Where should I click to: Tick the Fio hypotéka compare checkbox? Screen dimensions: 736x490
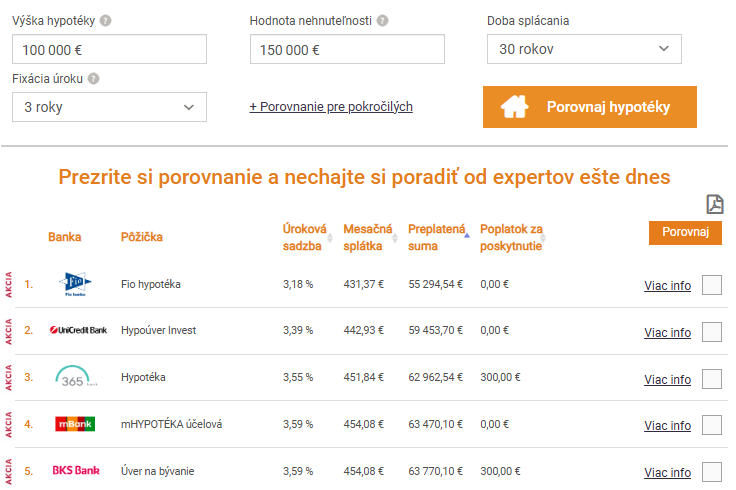click(x=712, y=285)
